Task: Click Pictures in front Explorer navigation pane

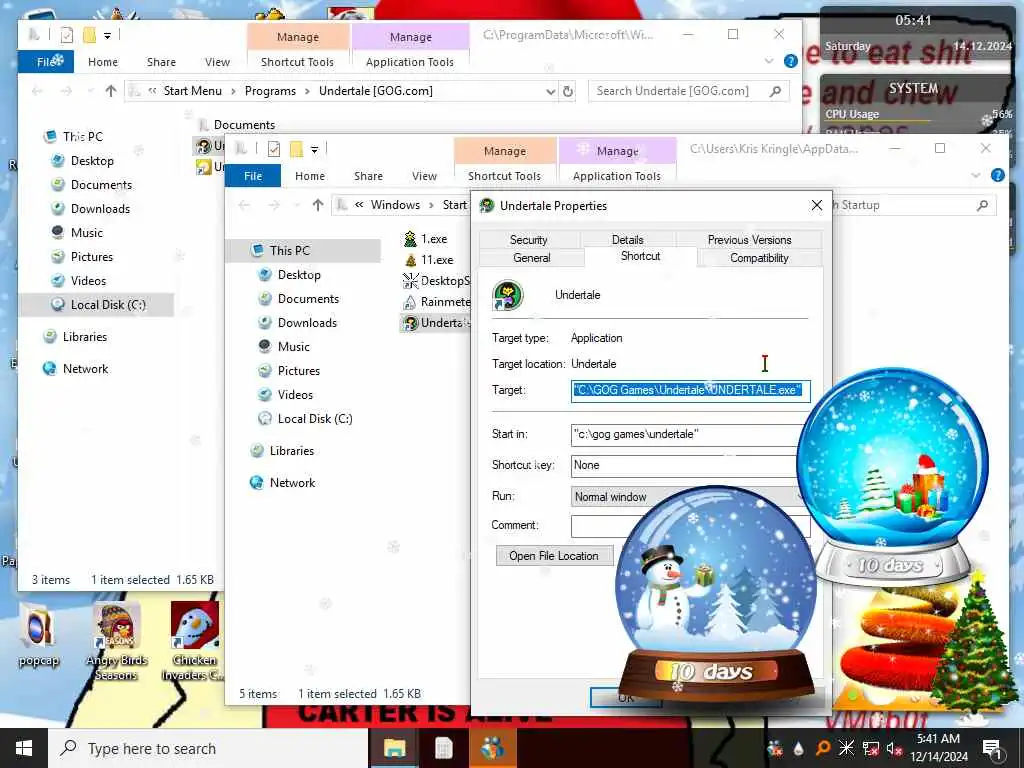Action: coord(298,371)
